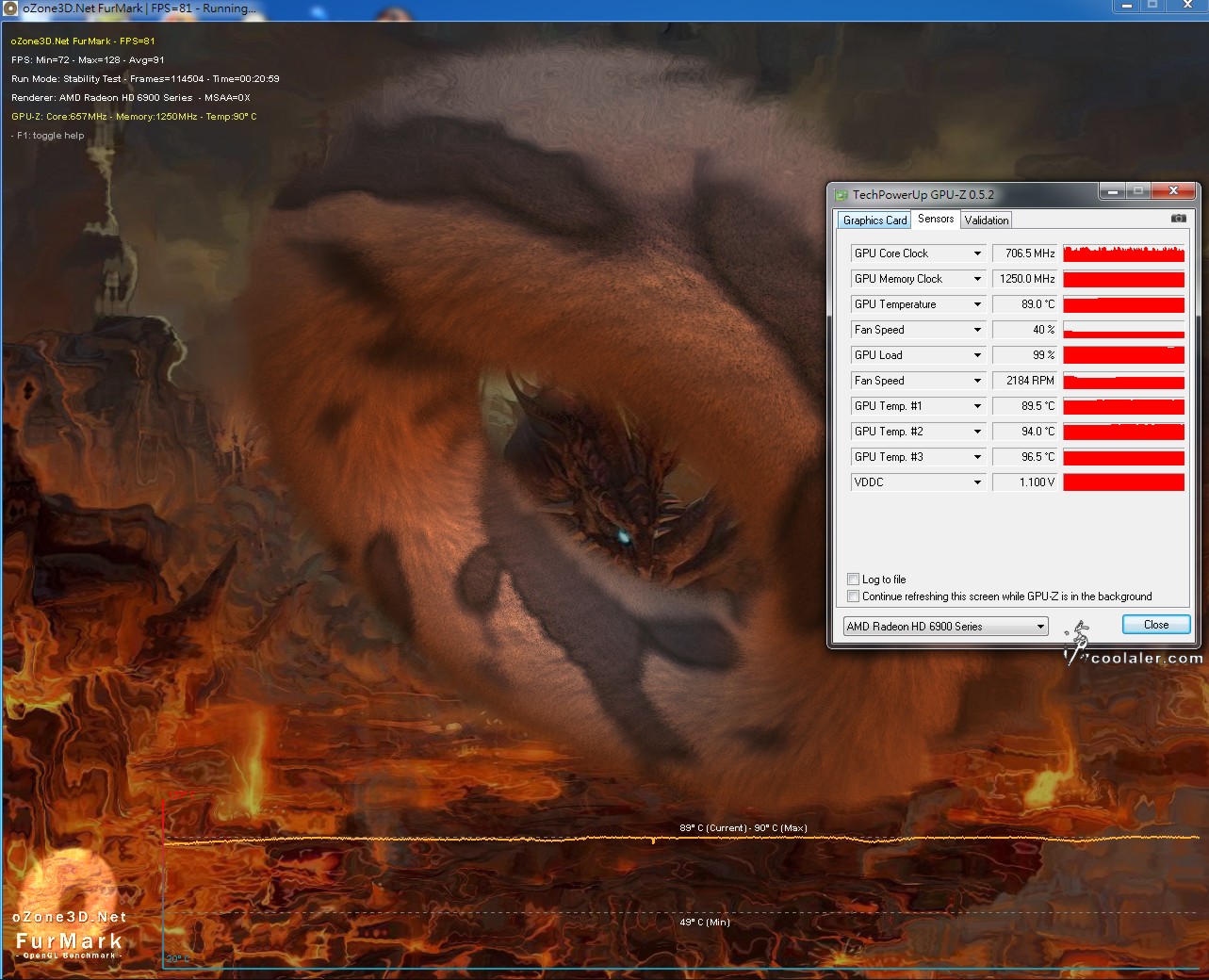This screenshot has width=1209, height=980.
Task: Click the 40 % fan speed value
Action: tap(1025, 330)
